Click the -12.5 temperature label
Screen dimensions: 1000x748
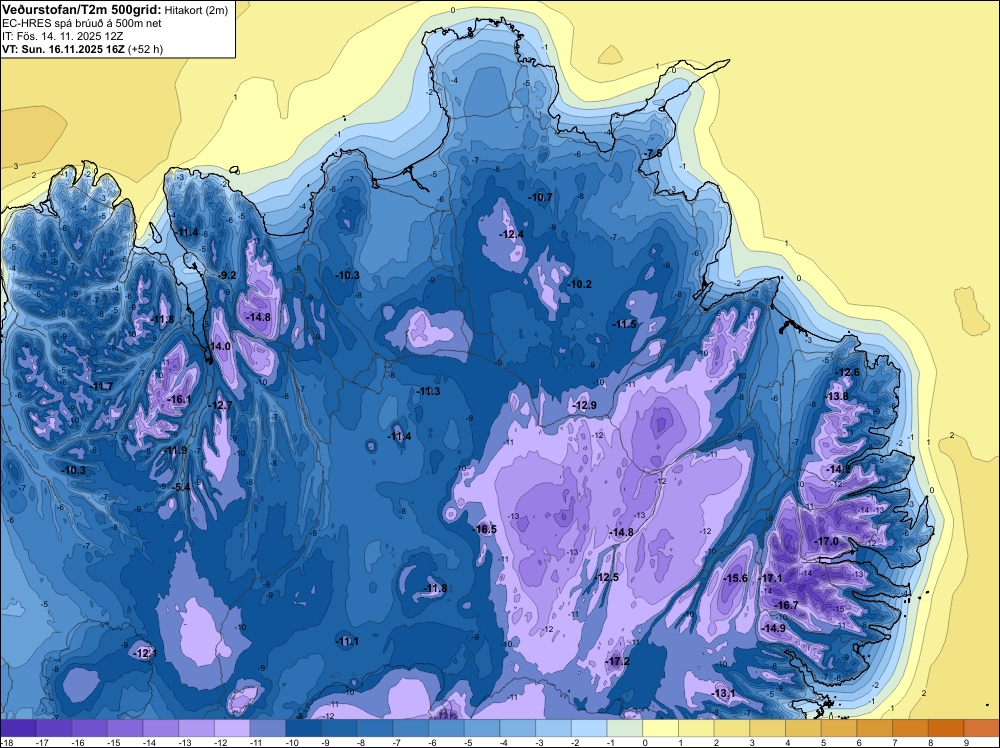pyautogui.click(x=607, y=577)
